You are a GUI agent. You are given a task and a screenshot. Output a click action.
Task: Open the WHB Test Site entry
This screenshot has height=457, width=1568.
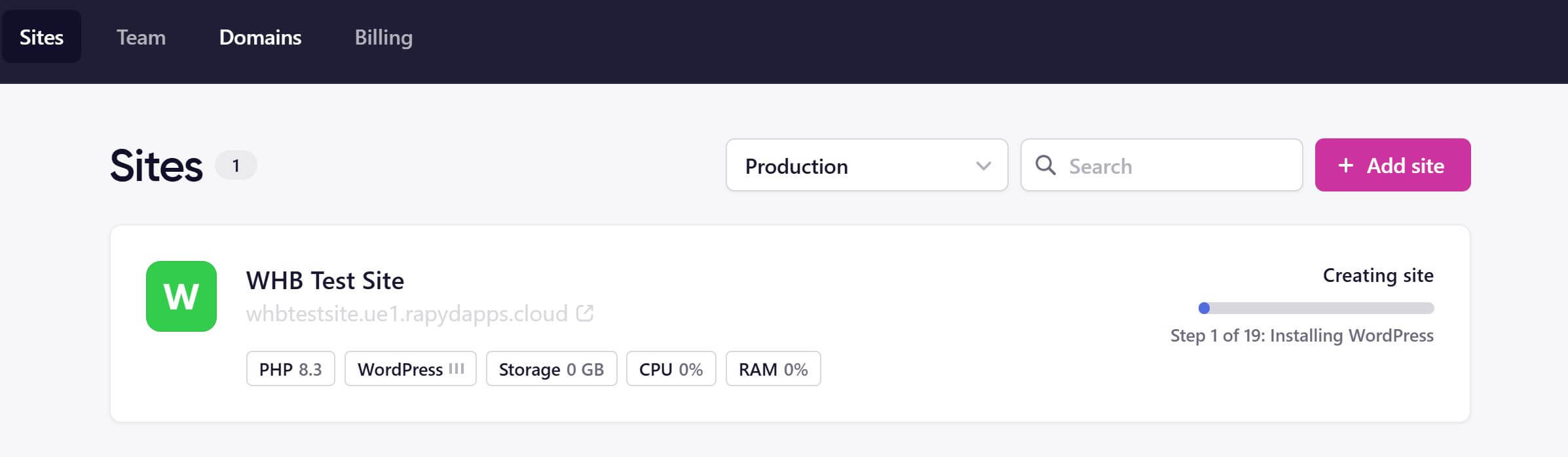coord(325,281)
